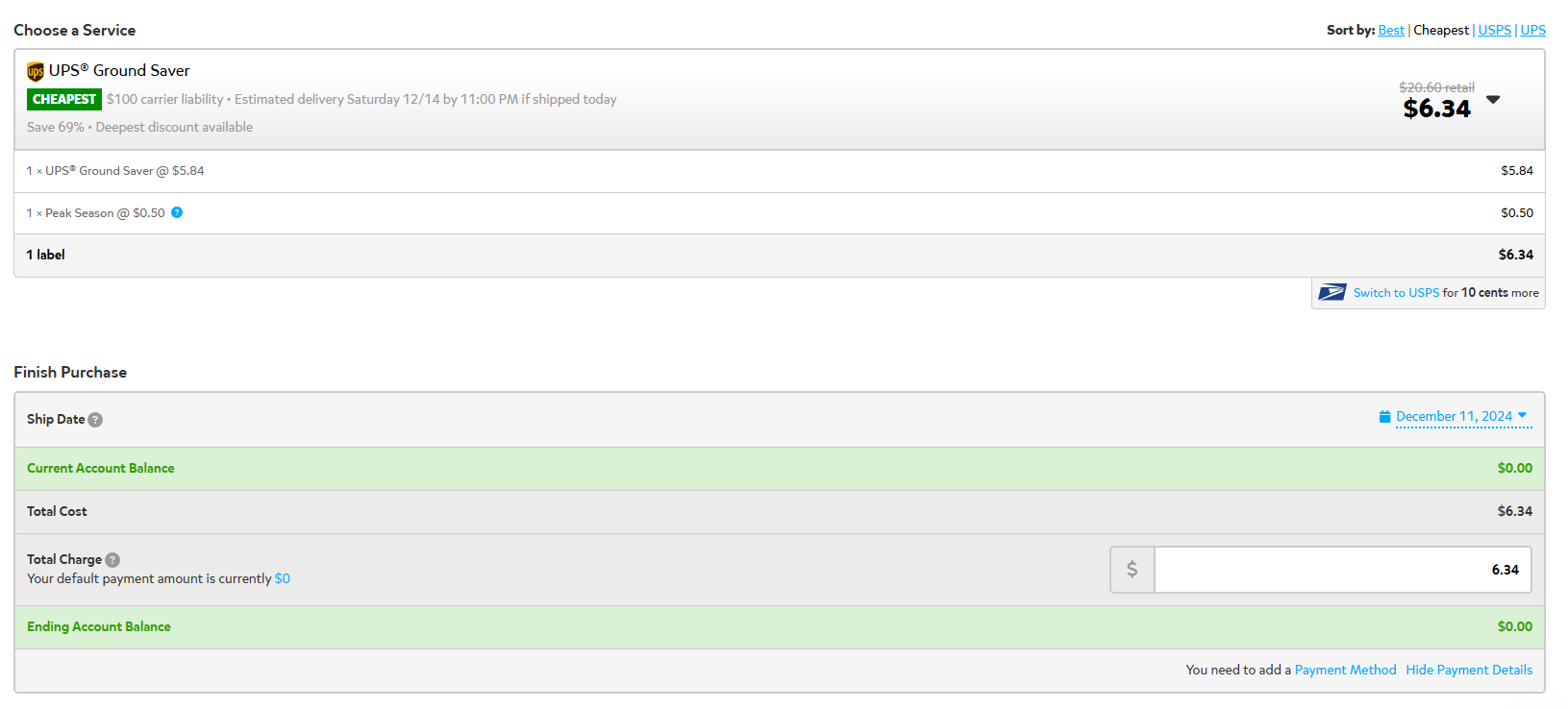Click the $5.84 line amount

[1517, 171]
